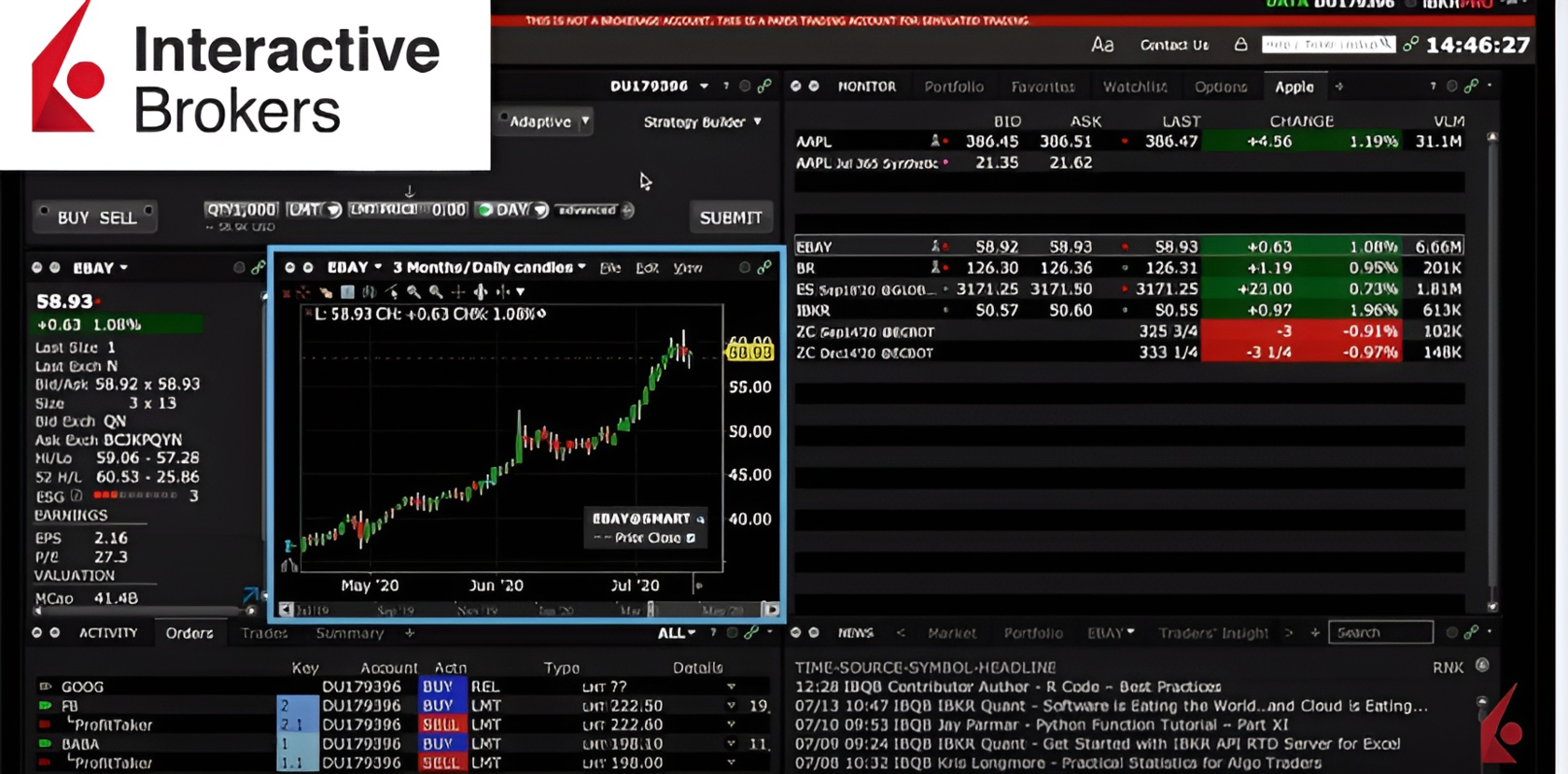Click the lock icon beside Contact Us

pyautogui.click(x=1240, y=44)
